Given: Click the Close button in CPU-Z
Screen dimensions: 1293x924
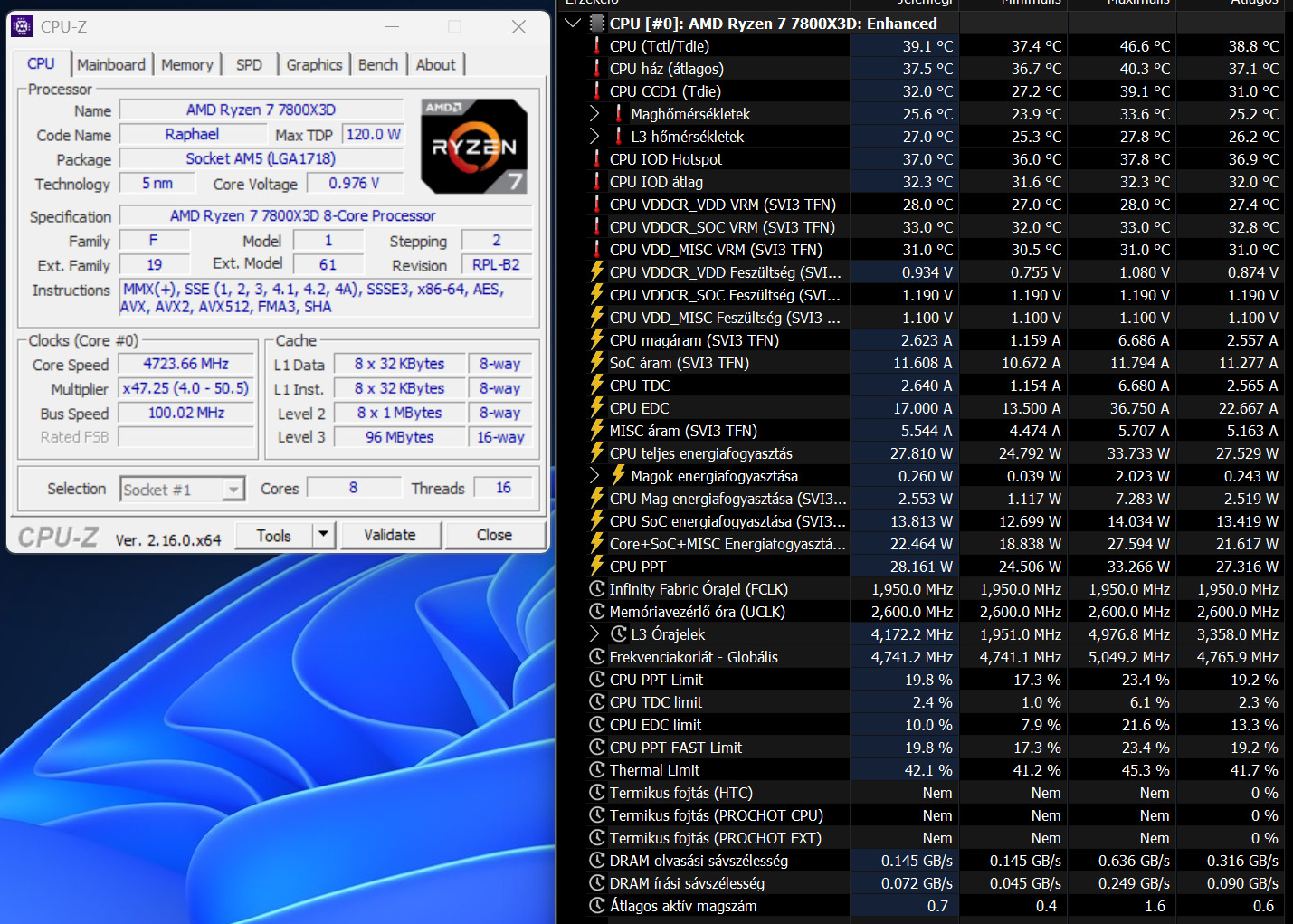Looking at the screenshot, I should click(x=495, y=535).
